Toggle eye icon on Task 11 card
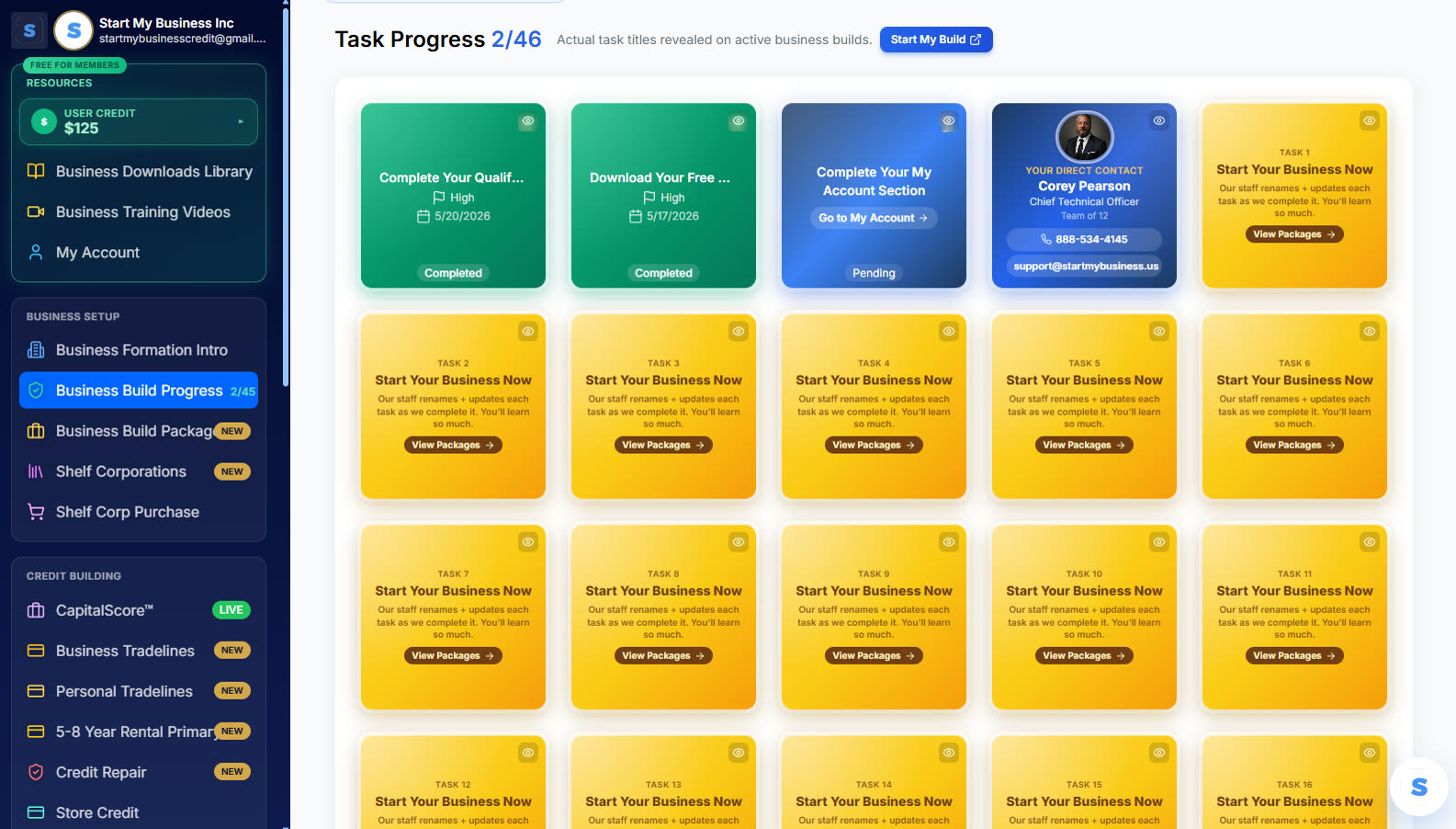 click(x=1370, y=542)
